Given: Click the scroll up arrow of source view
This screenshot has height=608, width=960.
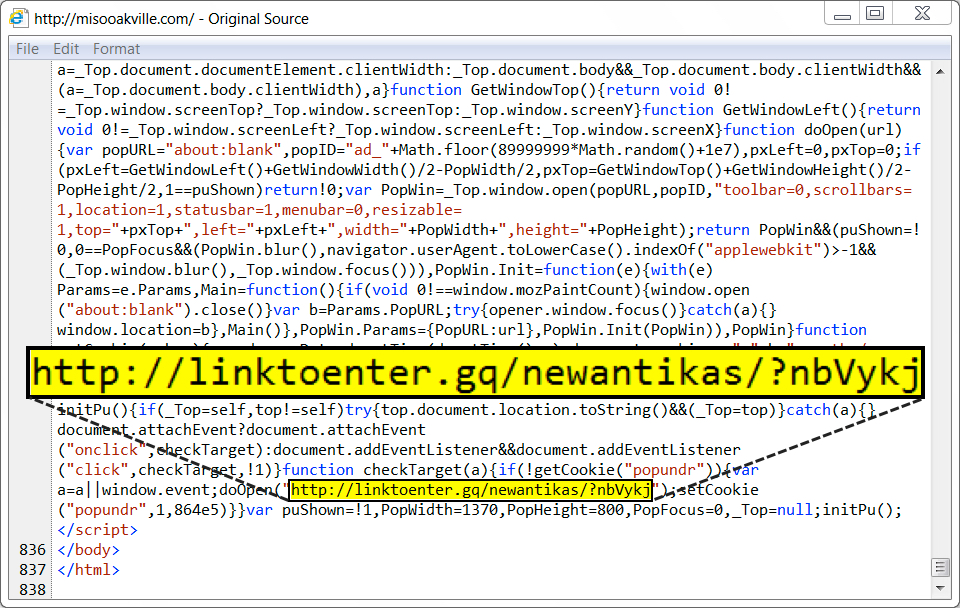Looking at the screenshot, I should (940, 72).
